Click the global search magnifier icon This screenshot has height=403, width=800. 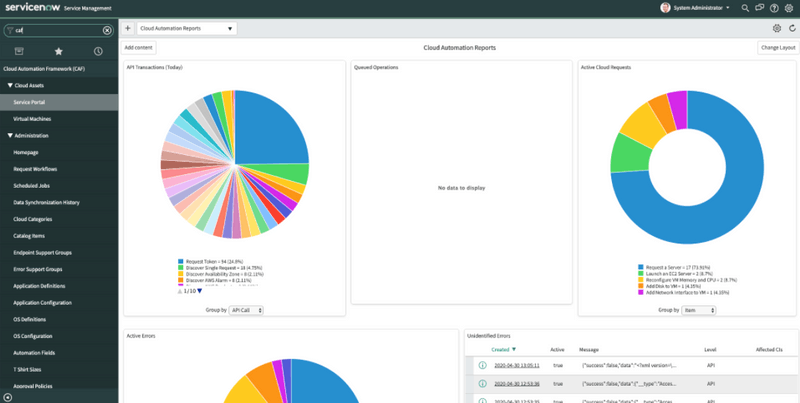744,8
